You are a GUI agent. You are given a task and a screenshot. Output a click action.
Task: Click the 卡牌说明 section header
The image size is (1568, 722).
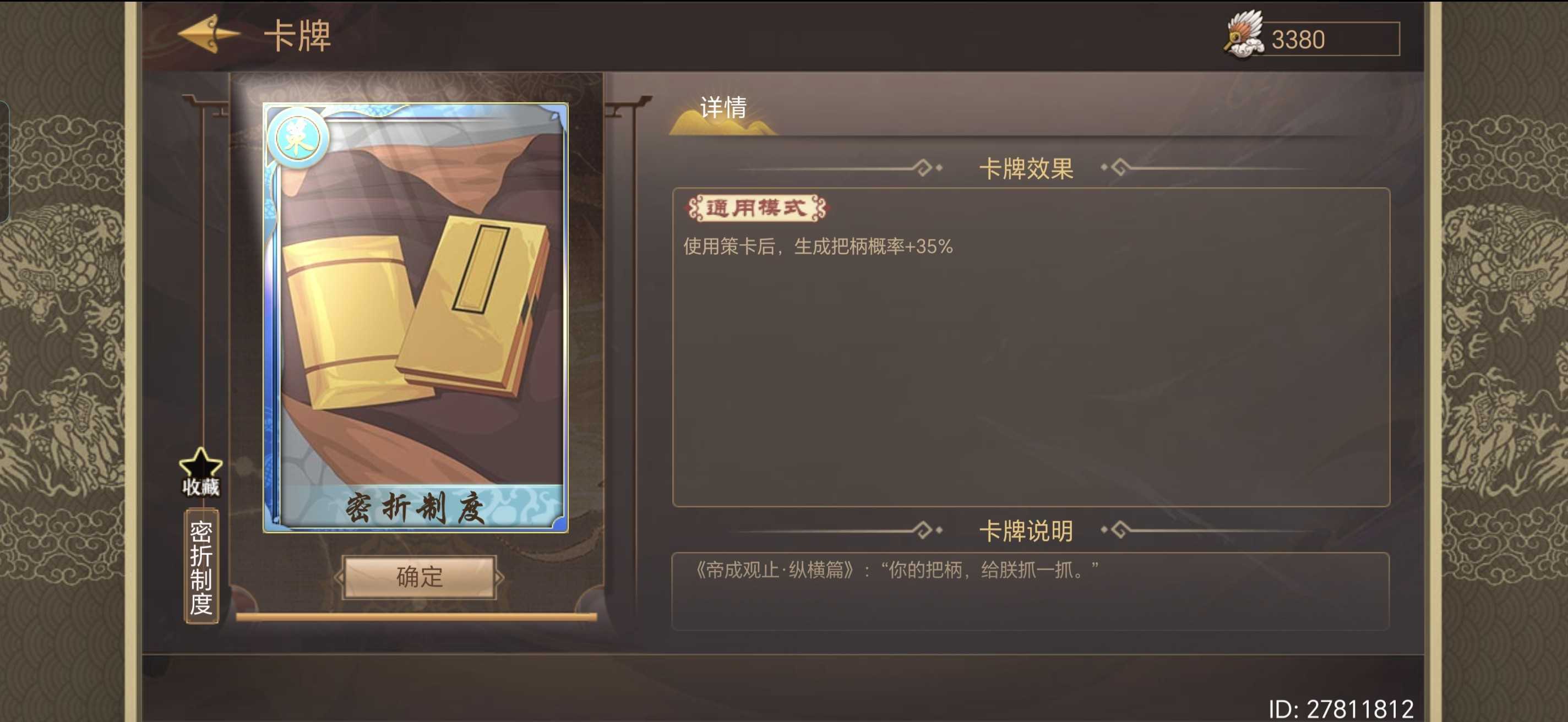click(1026, 531)
